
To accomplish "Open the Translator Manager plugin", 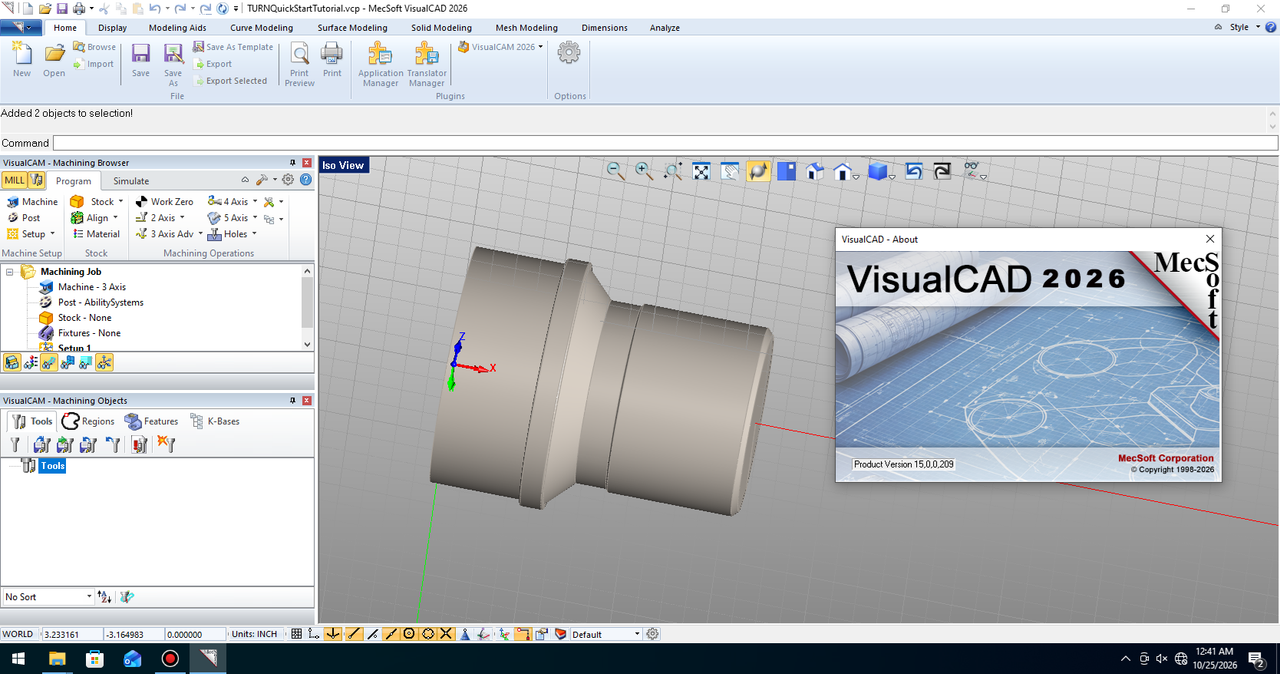I will 427,65.
